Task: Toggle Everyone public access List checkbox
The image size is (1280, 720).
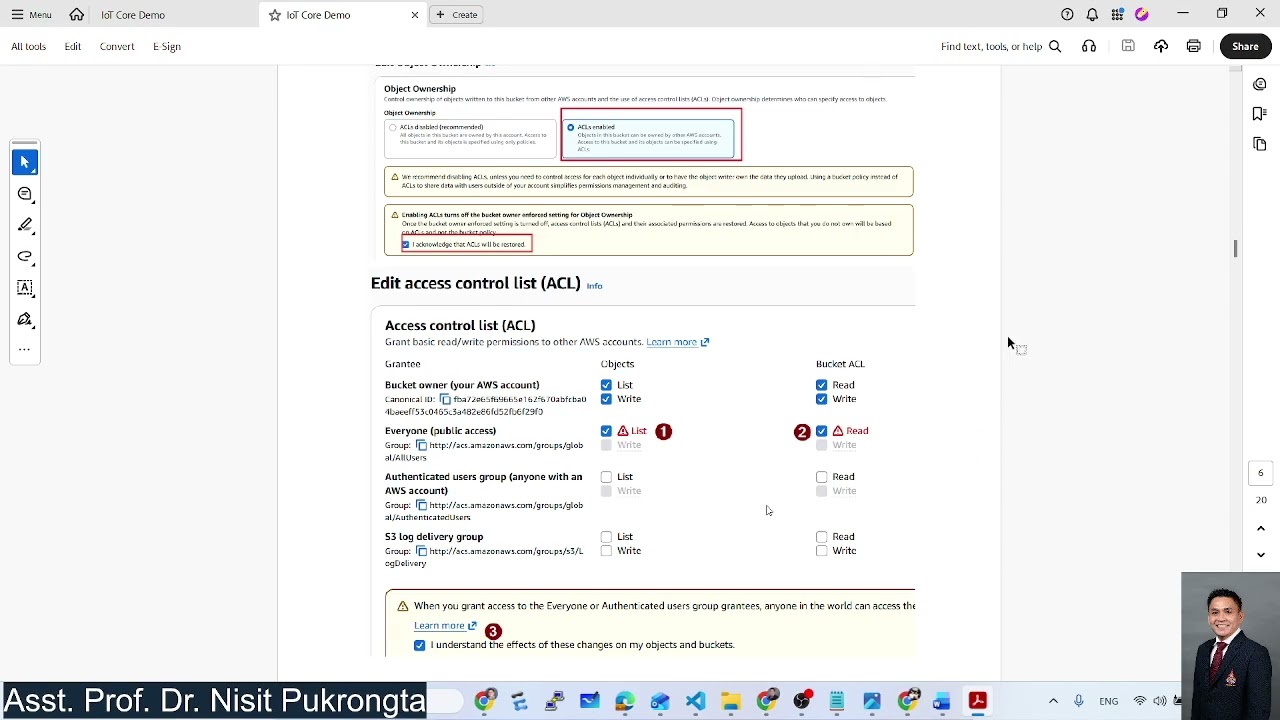Action: click(x=606, y=431)
